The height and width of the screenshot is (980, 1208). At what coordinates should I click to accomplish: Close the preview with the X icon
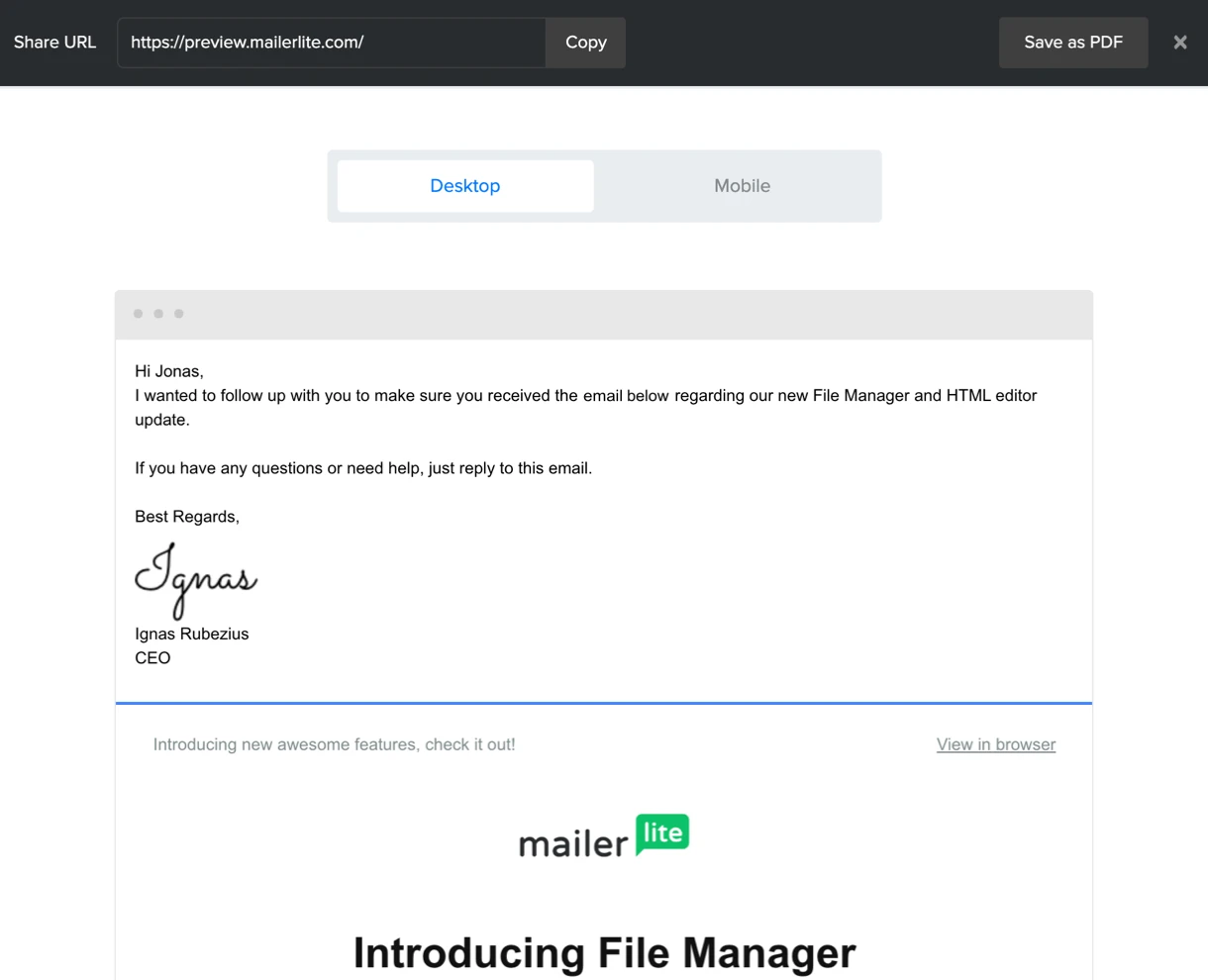coord(1179,43)
